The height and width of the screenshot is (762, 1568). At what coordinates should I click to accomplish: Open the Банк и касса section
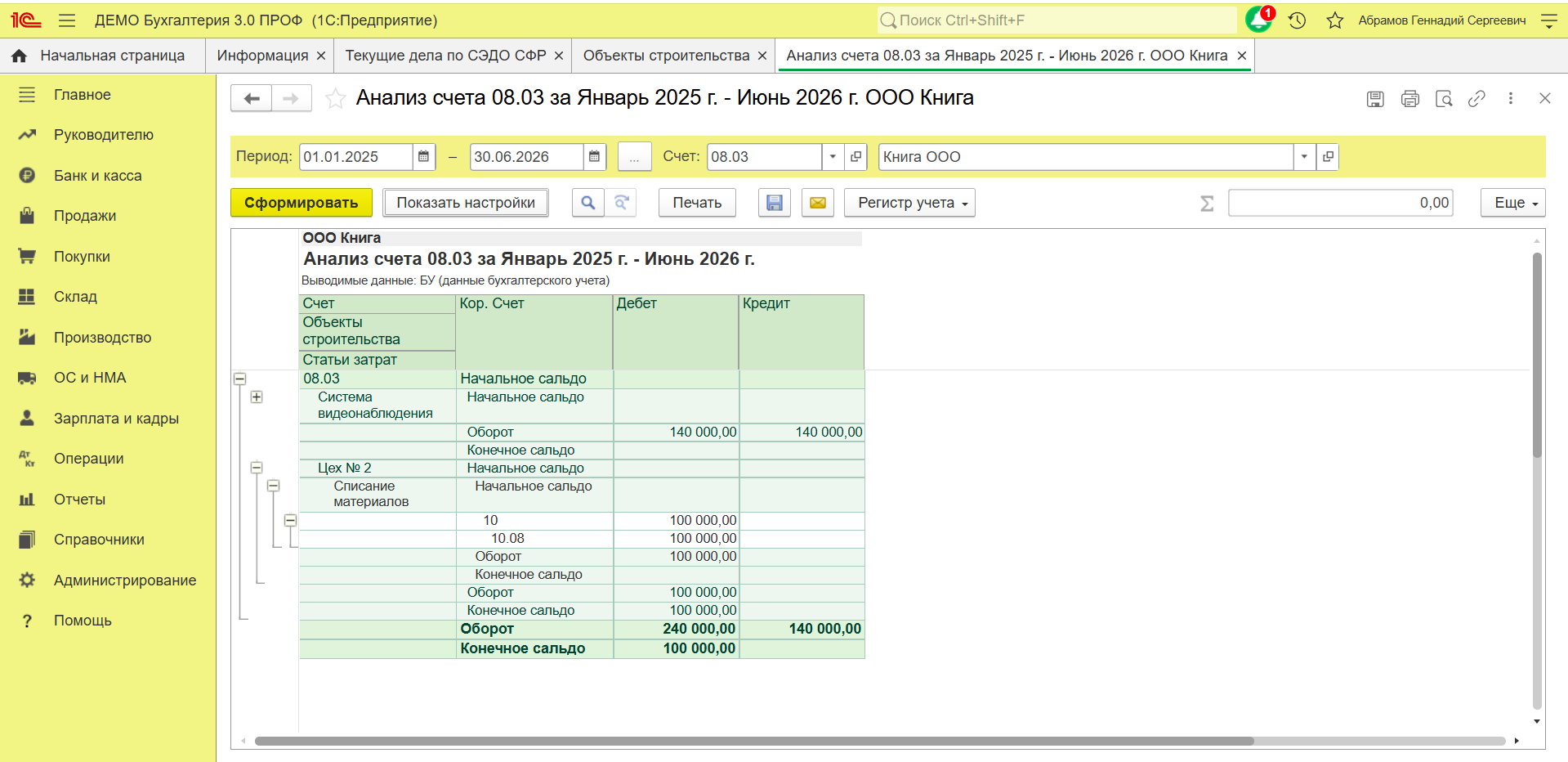(x=97, y=176)
